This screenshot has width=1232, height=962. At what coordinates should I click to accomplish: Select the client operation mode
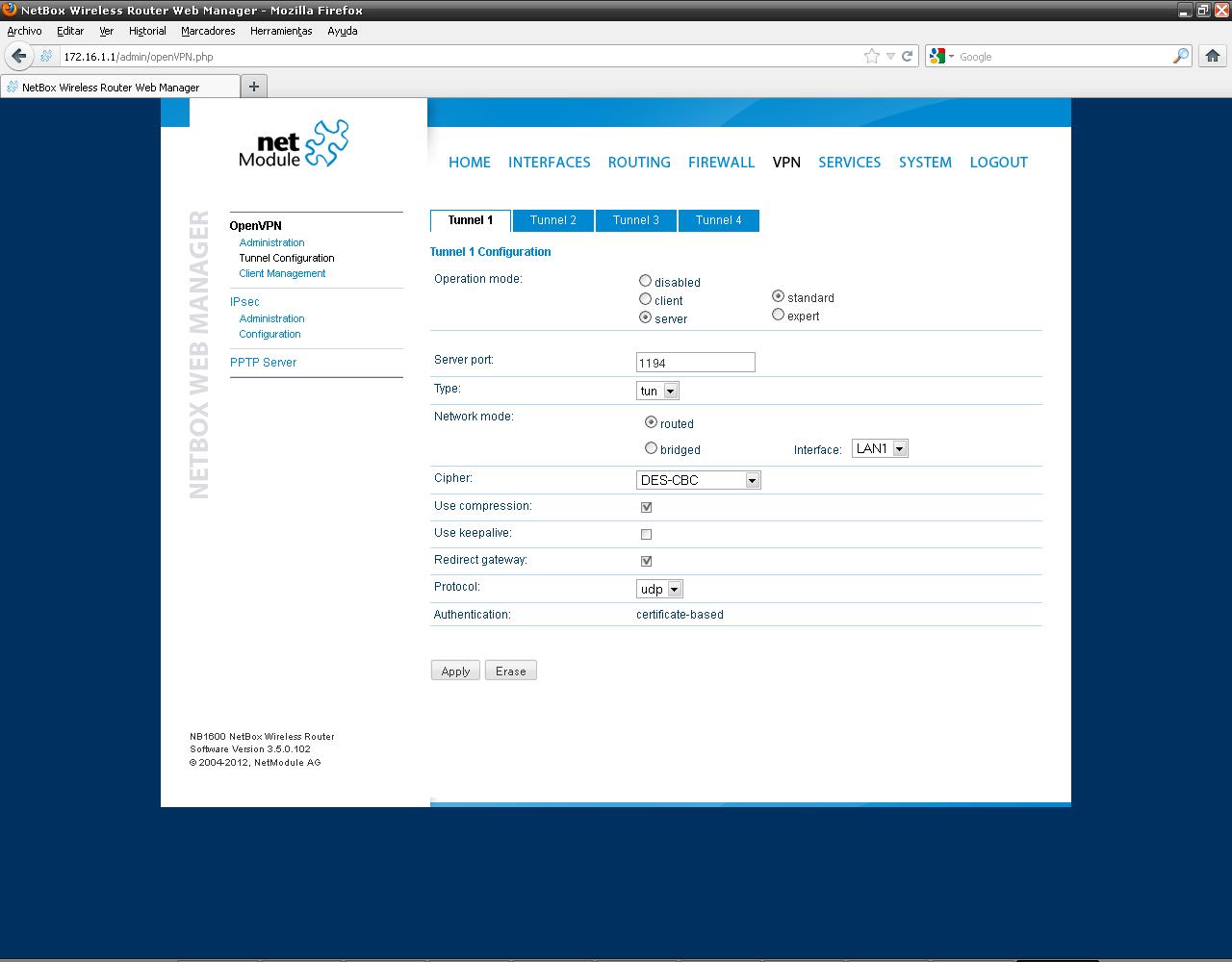[645, 299]
